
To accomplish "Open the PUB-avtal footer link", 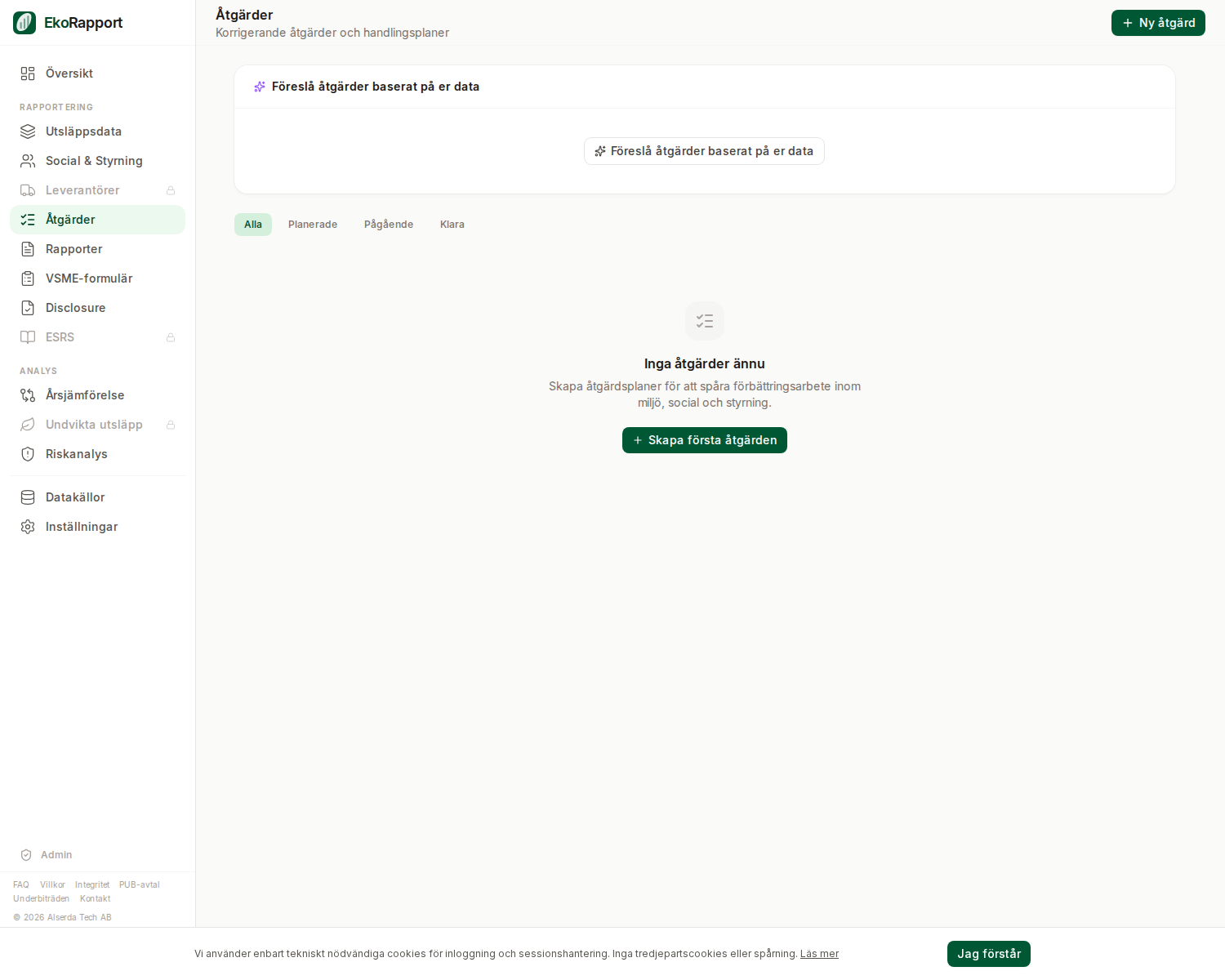I will 140,885.
